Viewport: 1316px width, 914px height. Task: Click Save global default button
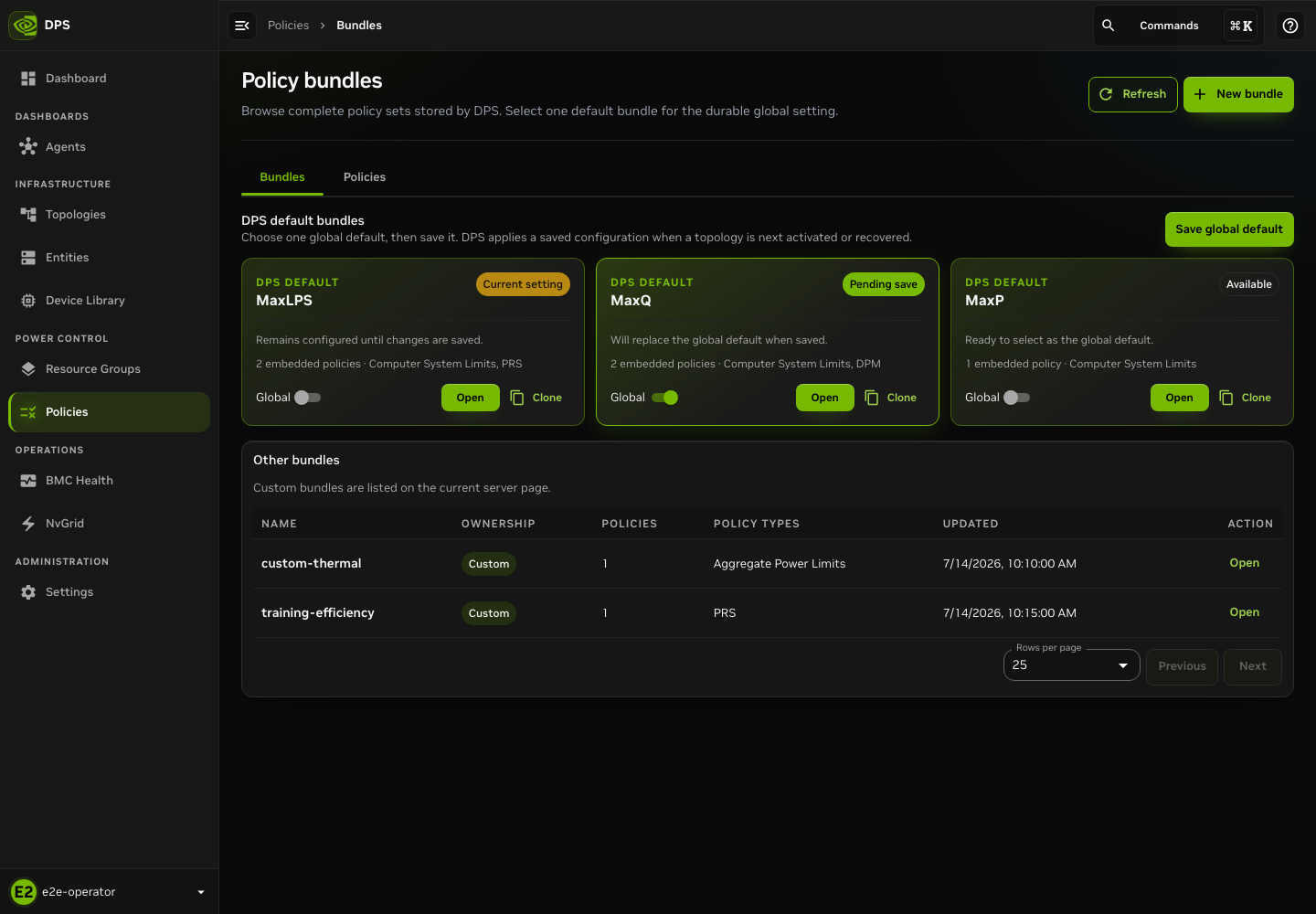1229,229
